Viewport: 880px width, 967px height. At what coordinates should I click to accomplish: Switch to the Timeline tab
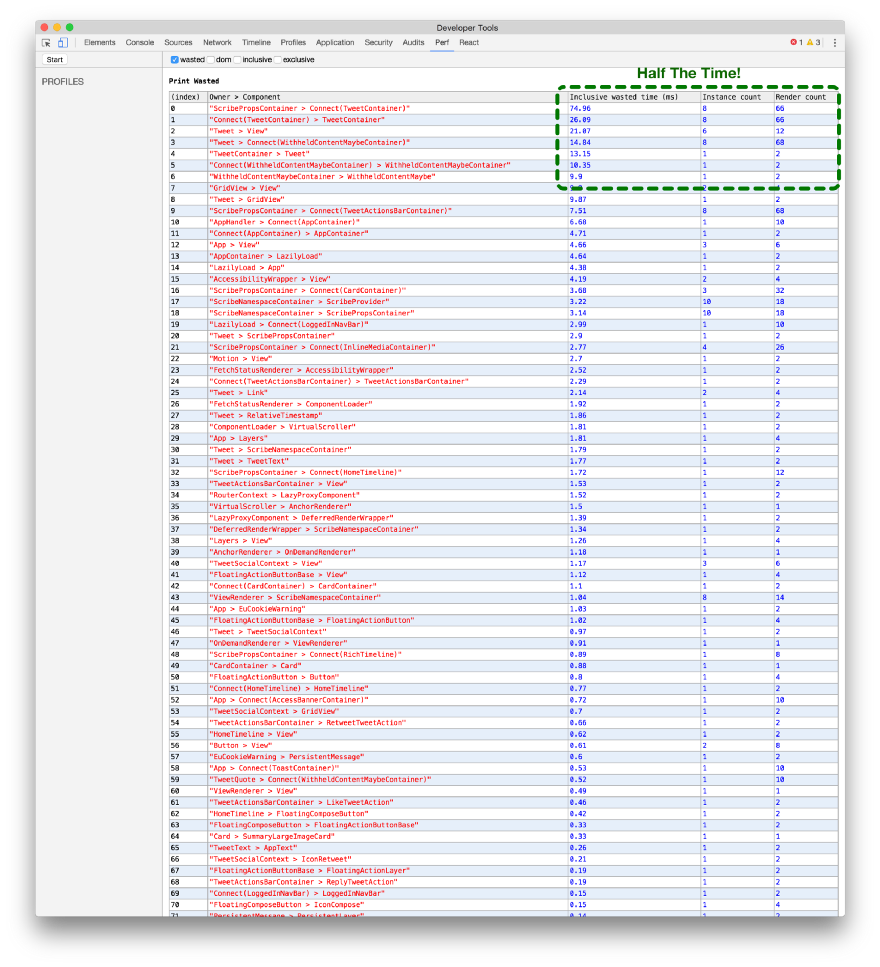(x=256, y=43)
